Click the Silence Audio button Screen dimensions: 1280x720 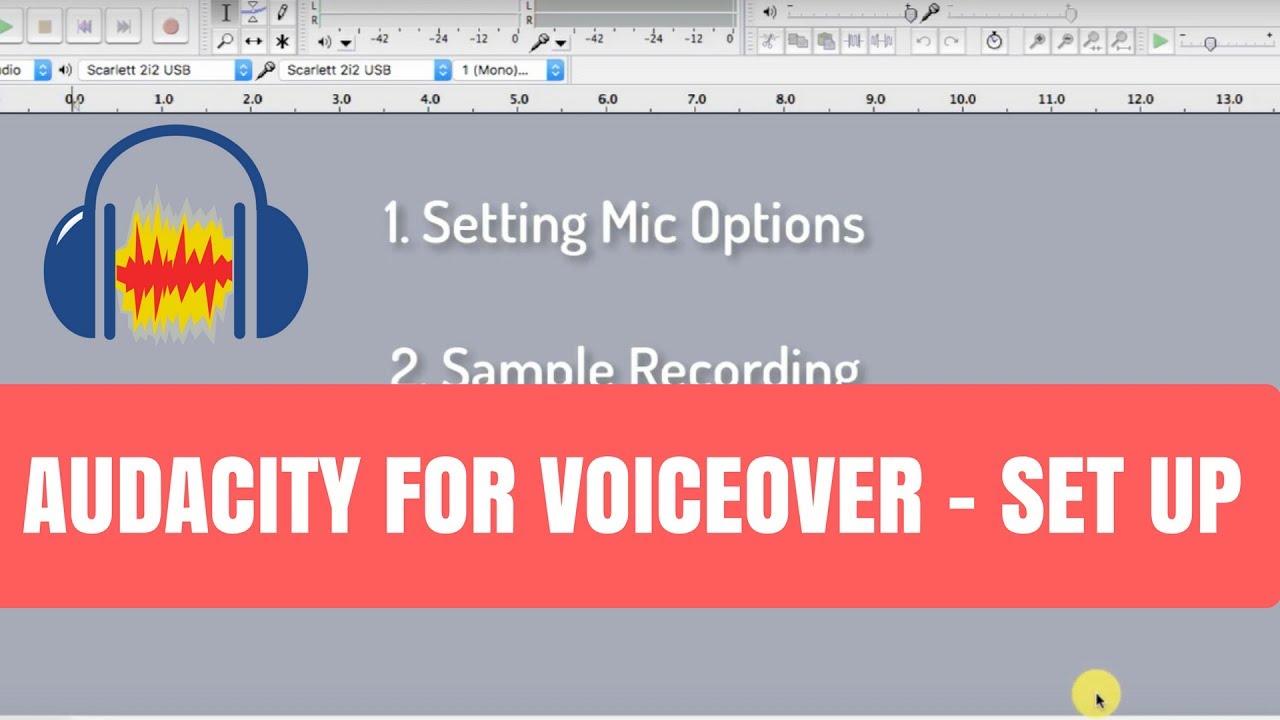point(882,41)
